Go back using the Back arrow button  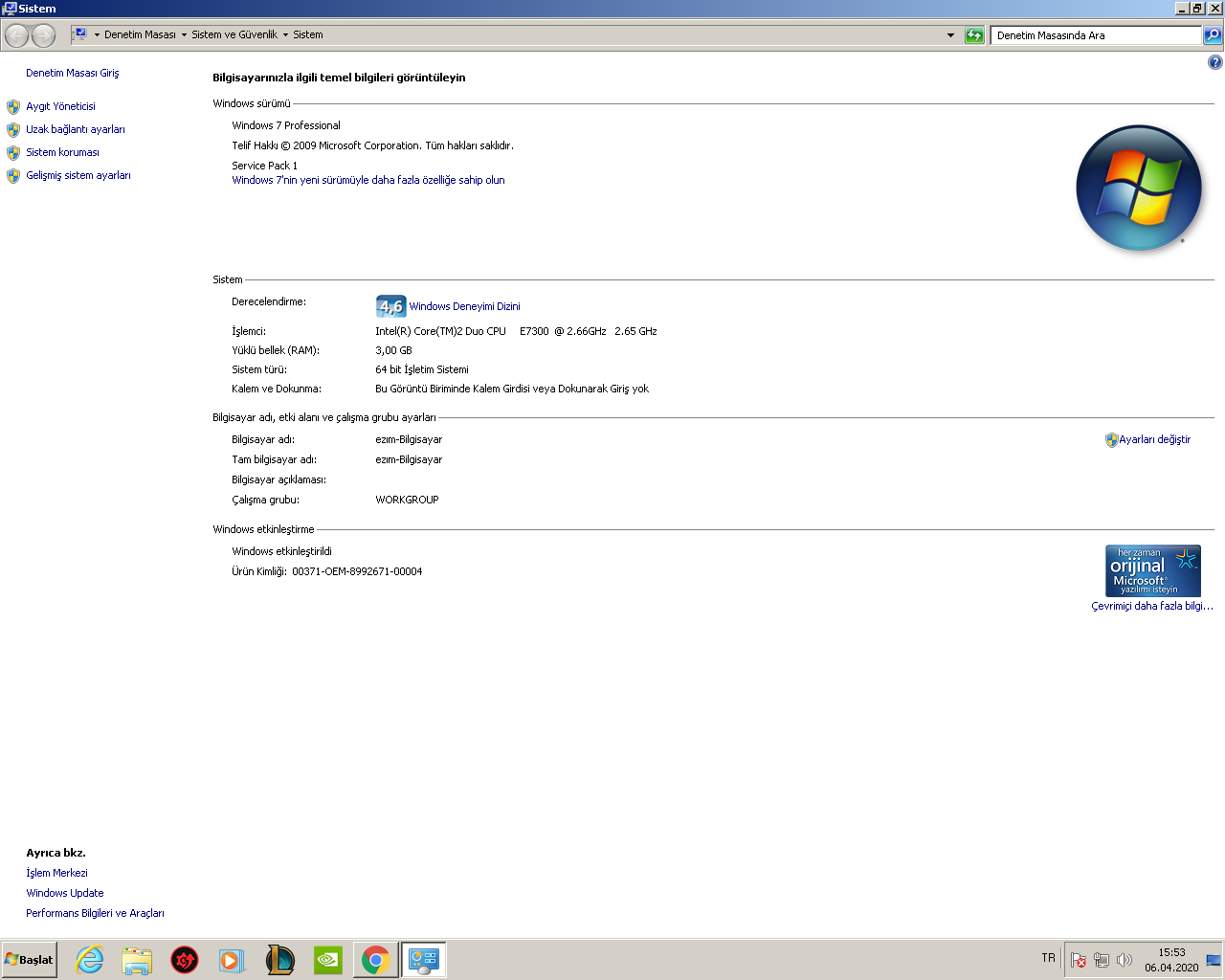(x=17, y=35)
